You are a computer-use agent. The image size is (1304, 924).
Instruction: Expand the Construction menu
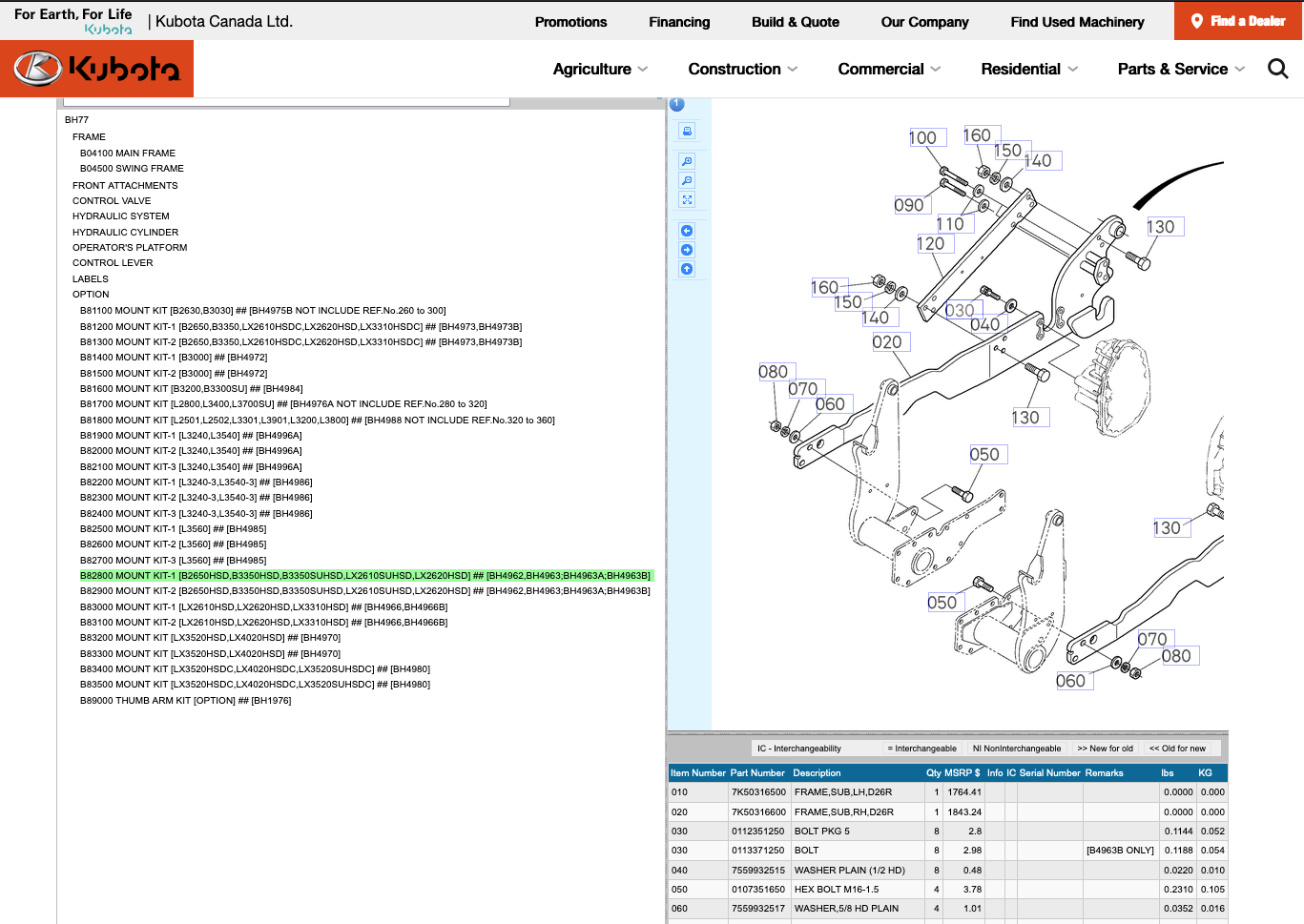tap(743, 69)
